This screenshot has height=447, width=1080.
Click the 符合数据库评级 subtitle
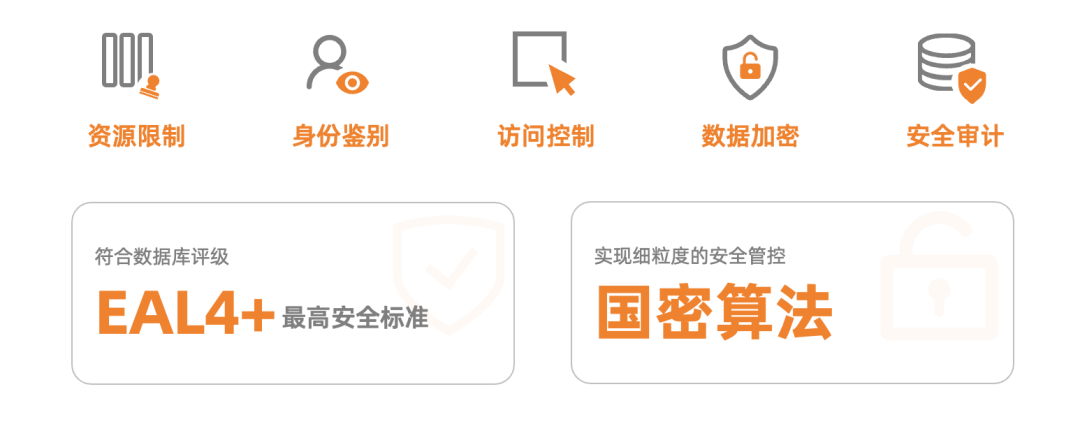tap(162, 258)
